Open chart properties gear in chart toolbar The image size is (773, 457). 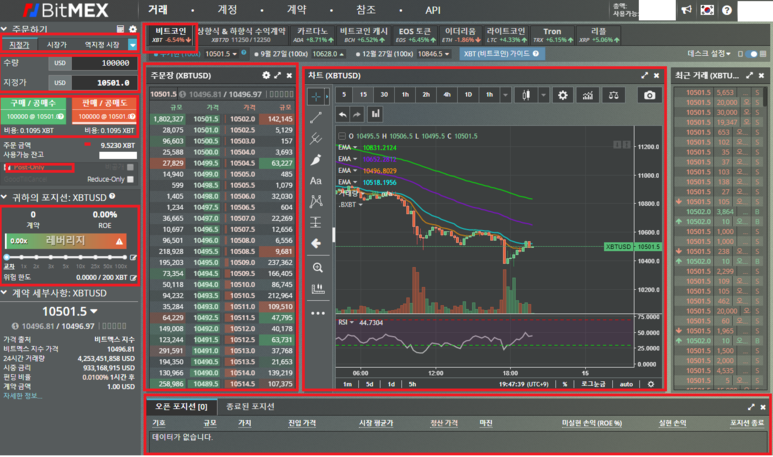(x=562, y=95)
